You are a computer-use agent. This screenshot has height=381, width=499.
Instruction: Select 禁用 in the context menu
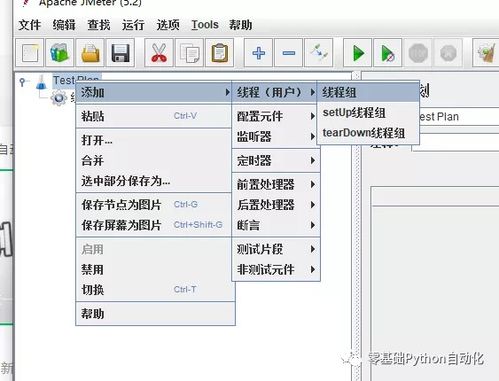[92, 269]
